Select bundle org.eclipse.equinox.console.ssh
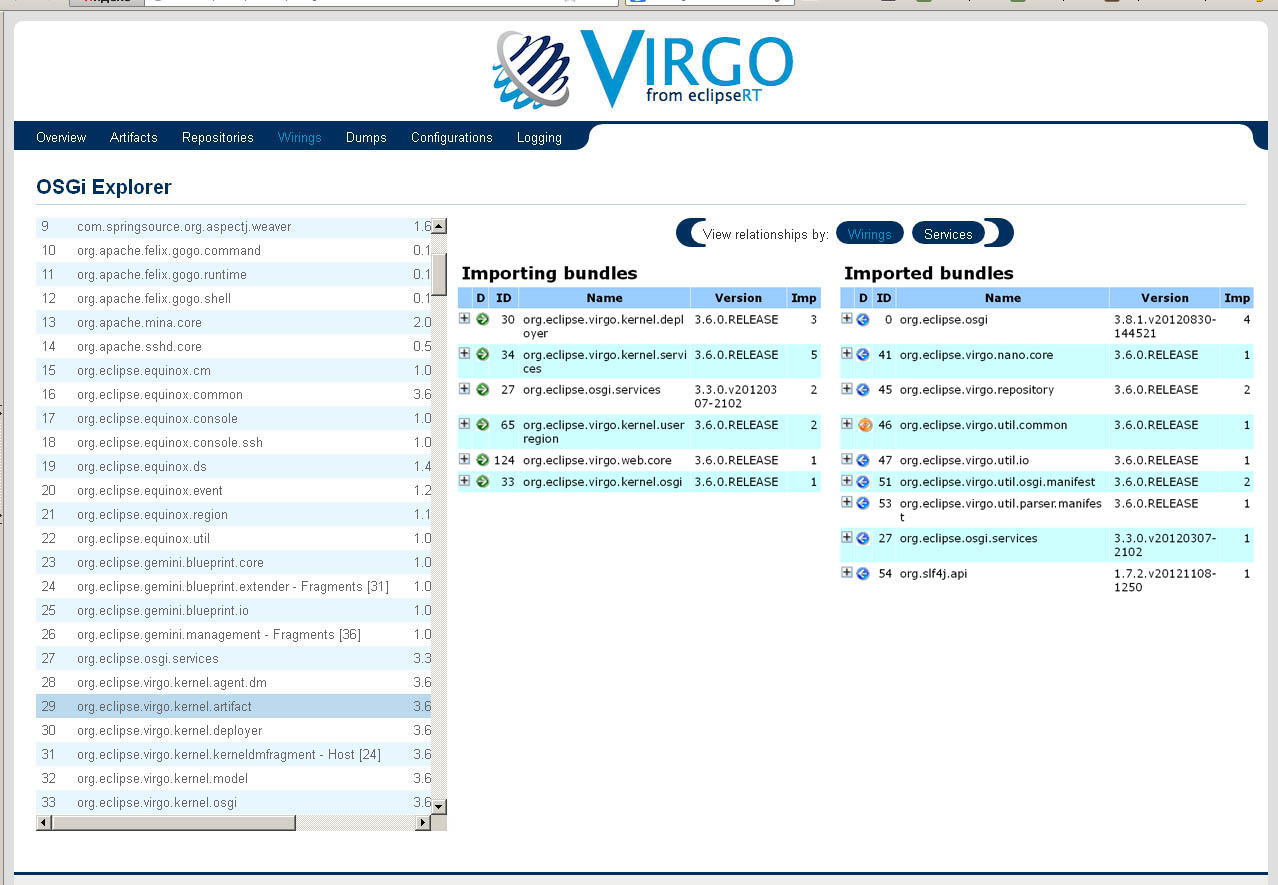 pos(233,442)
